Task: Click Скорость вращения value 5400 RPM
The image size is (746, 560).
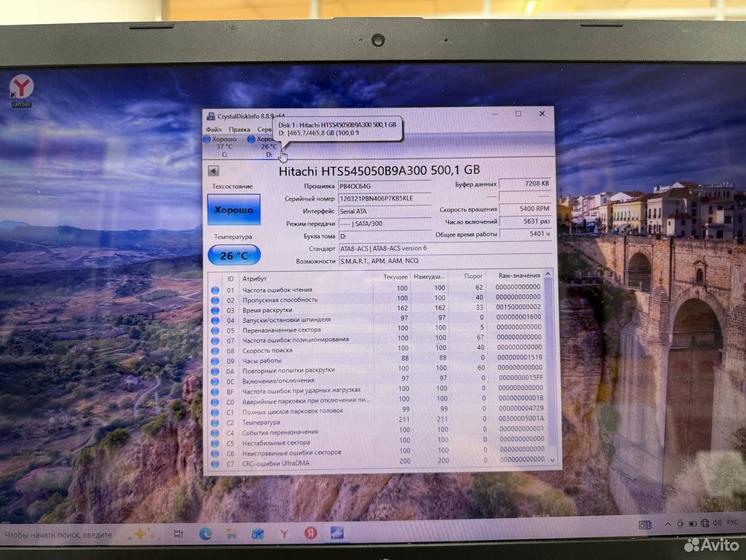Action: (525, 208)
